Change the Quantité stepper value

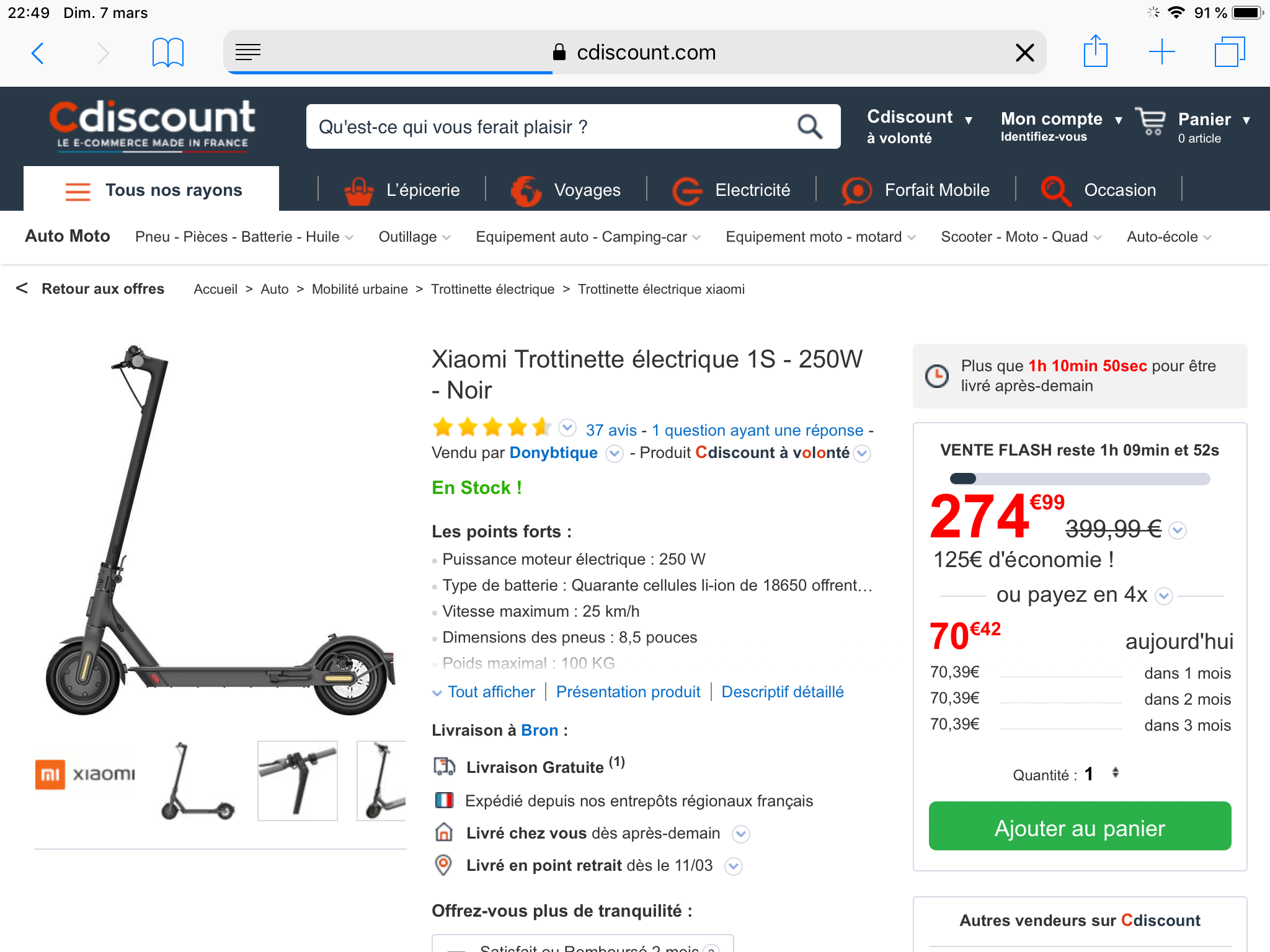(x=1115, y=773)
